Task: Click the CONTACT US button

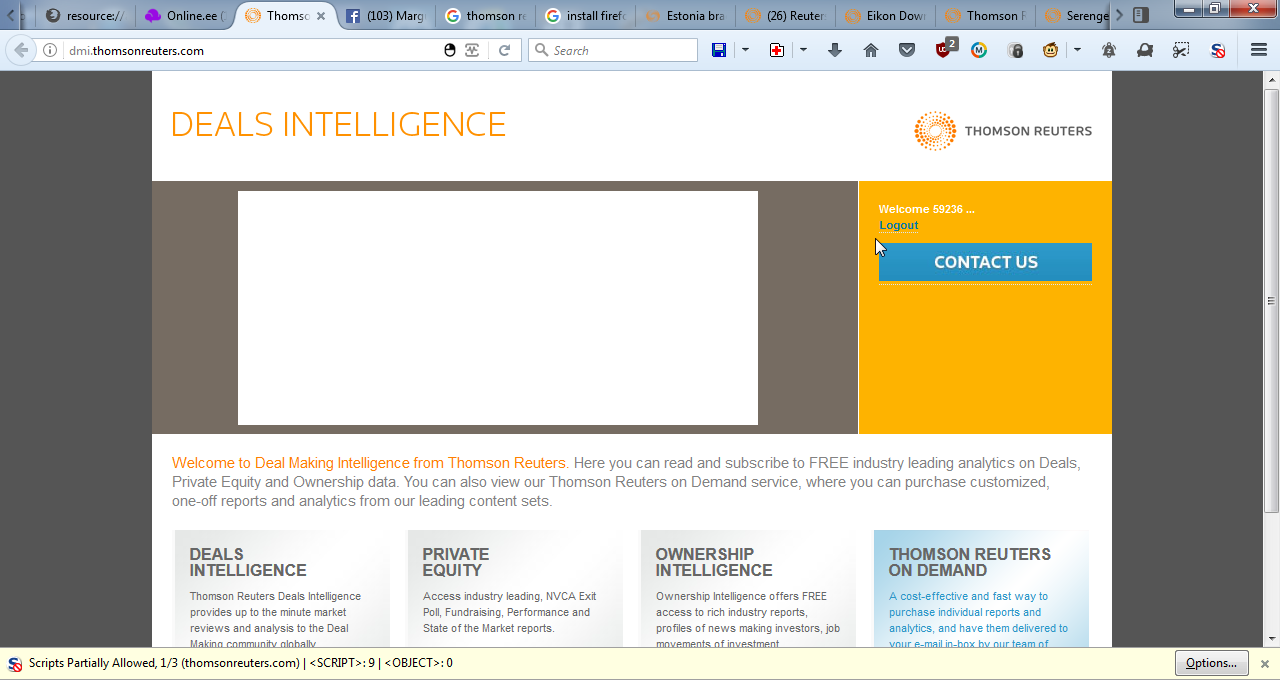Action: point(985,262)
